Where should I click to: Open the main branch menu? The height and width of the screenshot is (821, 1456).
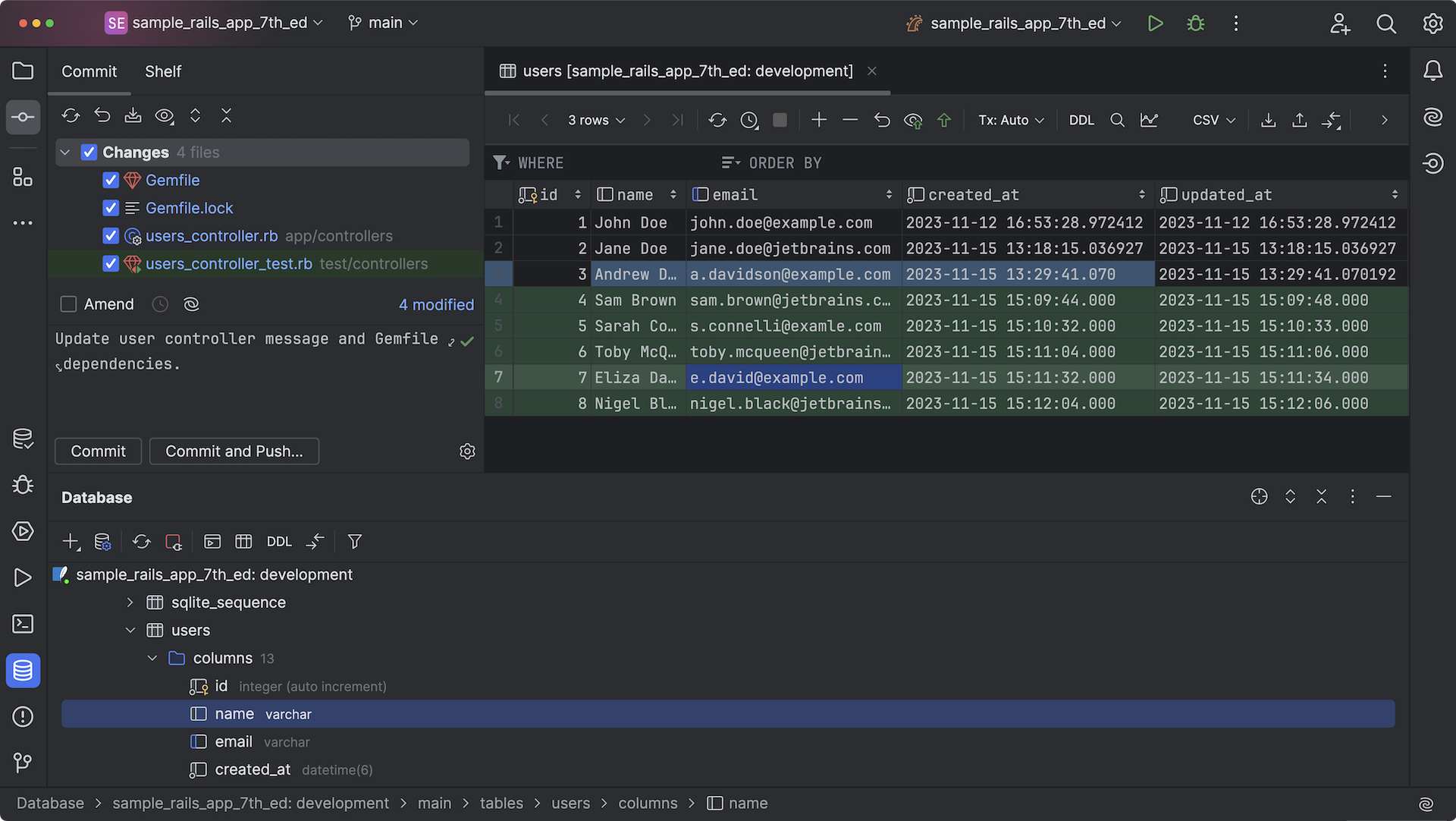coord(384,23)
